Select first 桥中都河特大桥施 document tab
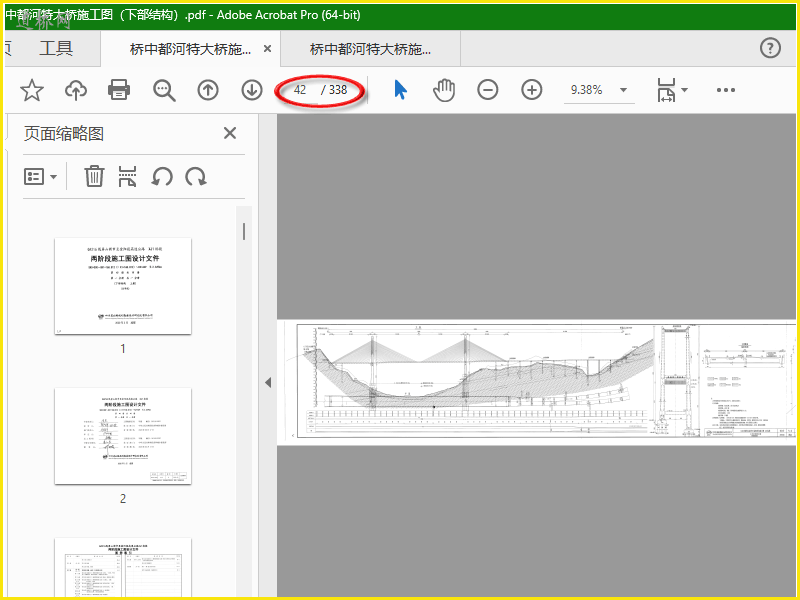The width and height of the screenshot is (800, 600). pos(190,49)
